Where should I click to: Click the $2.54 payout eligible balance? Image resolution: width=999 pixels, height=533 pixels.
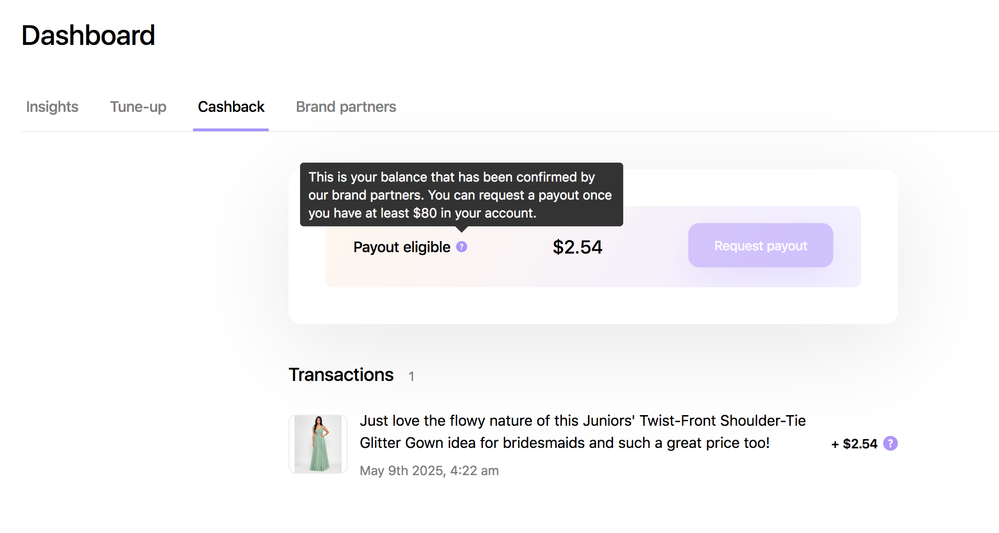click(577, 246)
